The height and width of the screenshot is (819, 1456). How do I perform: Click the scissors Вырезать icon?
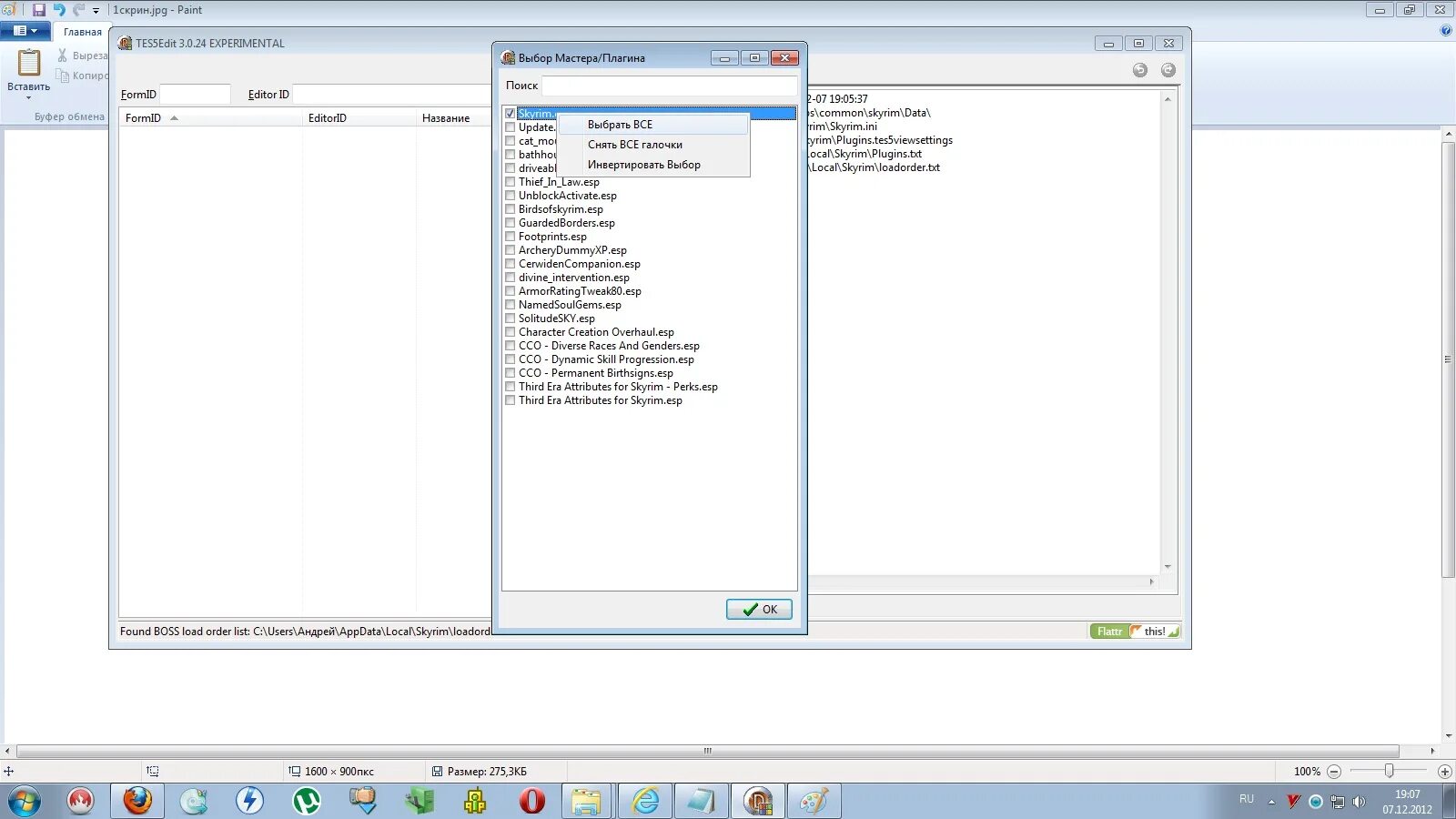63,56
